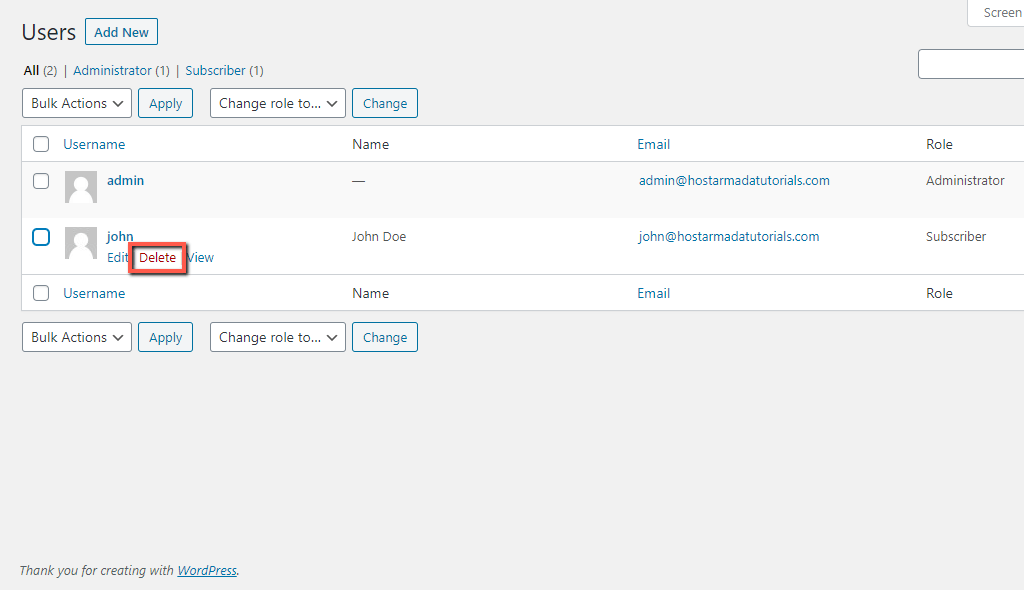This screenshot has height=590, width=1024.
Task: Open the john username link
Action: [x=120, y=237]
